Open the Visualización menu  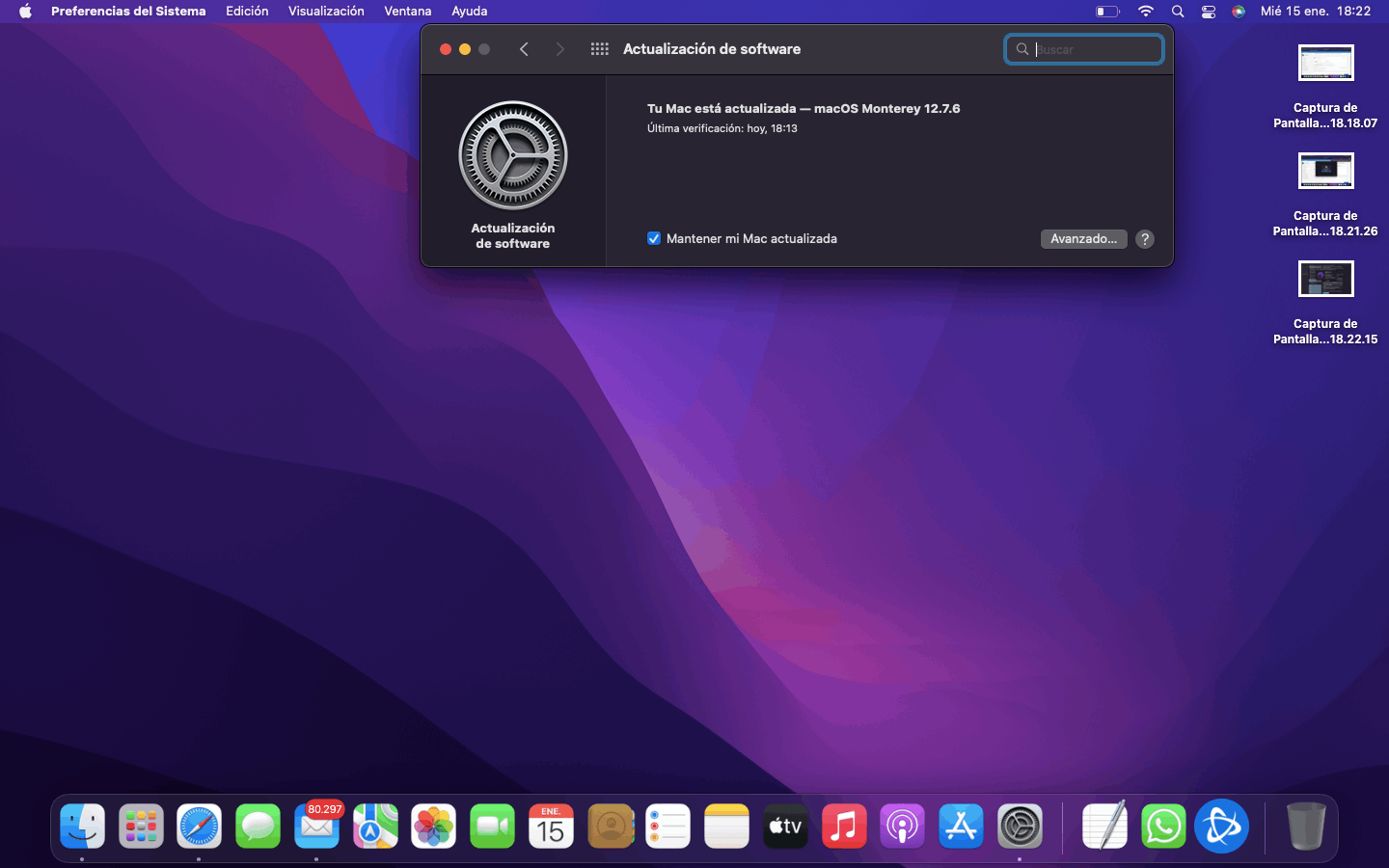(326, 12)
